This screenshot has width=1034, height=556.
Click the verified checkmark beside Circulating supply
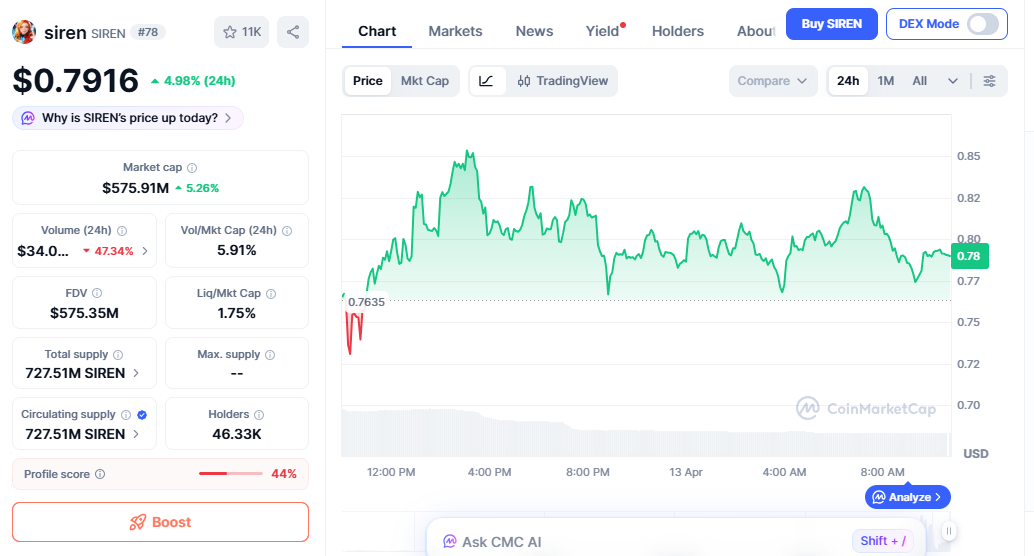click(x=142, y=415)
